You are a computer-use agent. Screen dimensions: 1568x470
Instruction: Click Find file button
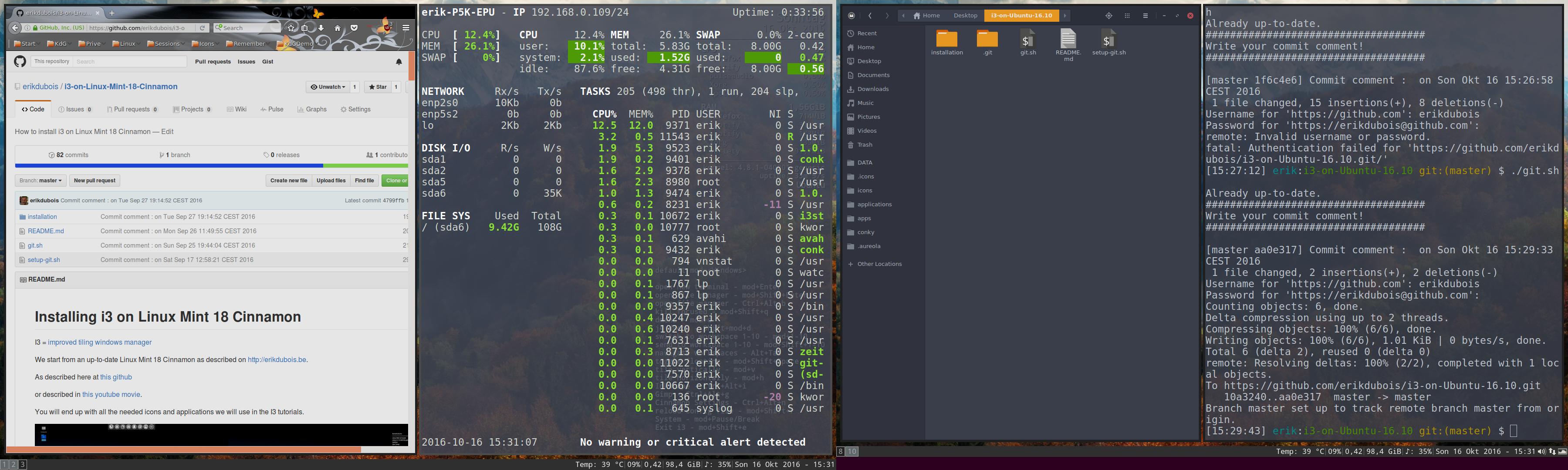pyautogui.click(x=364, y=181)
